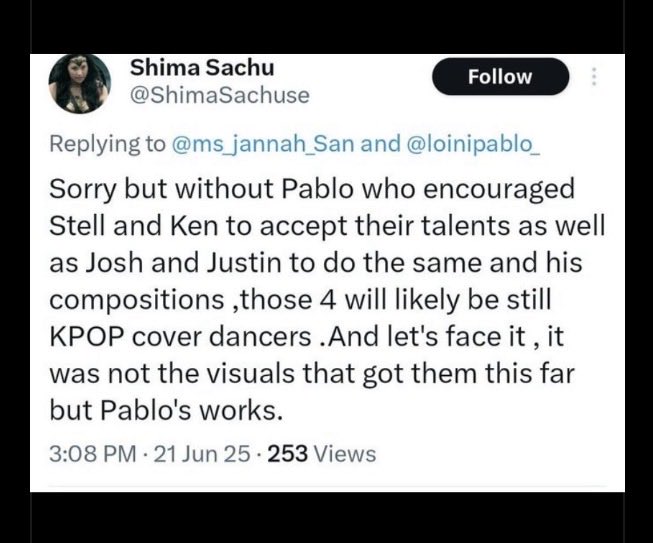Click the 253 view count number
The height and width of the screenshot is (543, 653).
[x=288, y=453]
